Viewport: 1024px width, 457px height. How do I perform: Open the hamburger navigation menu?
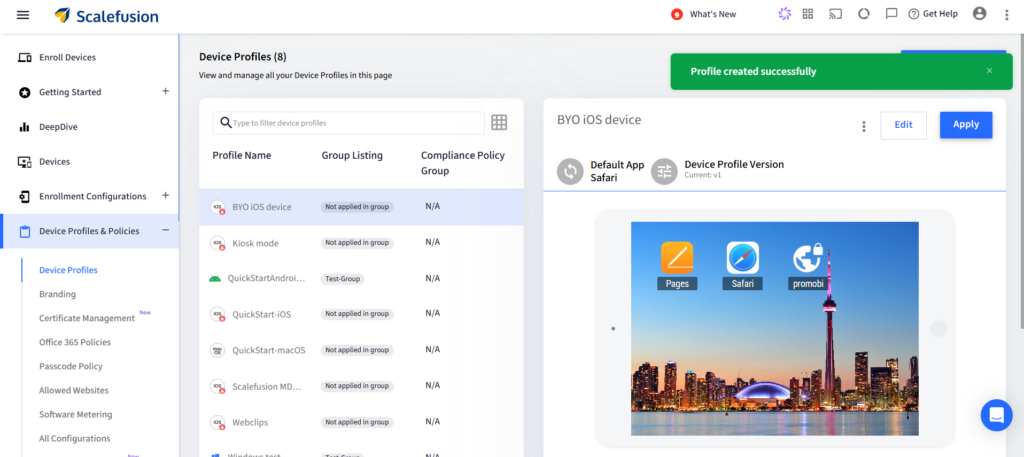(23, 15)
